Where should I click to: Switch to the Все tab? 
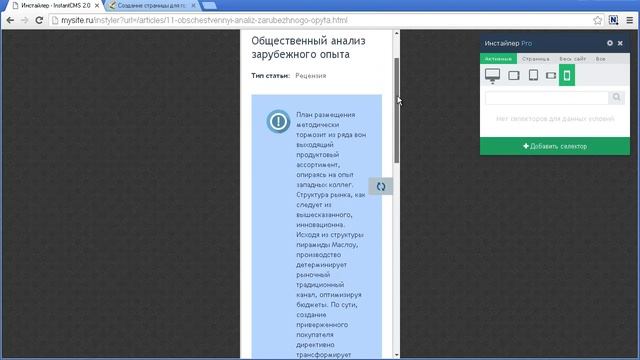coord(600,59)
